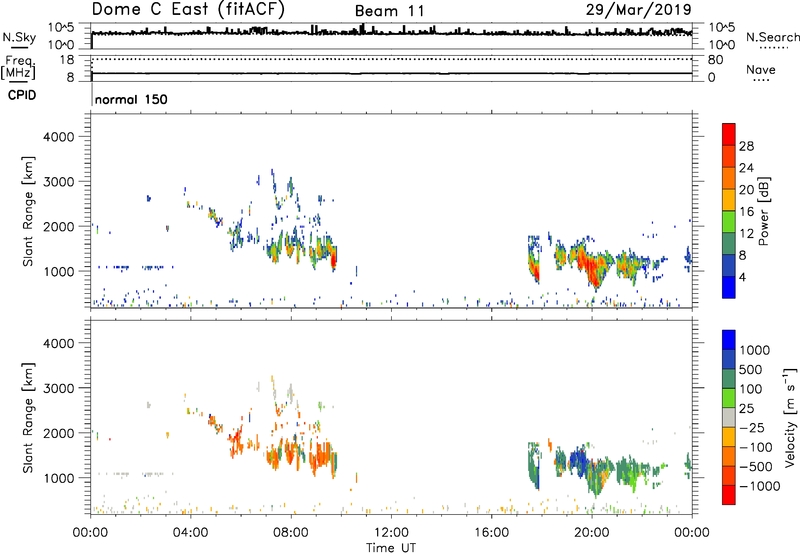Click the red bottom of the velocity colorbar
Image resolution: width=800 pixels, height=554 pixels.
(729, 495)
